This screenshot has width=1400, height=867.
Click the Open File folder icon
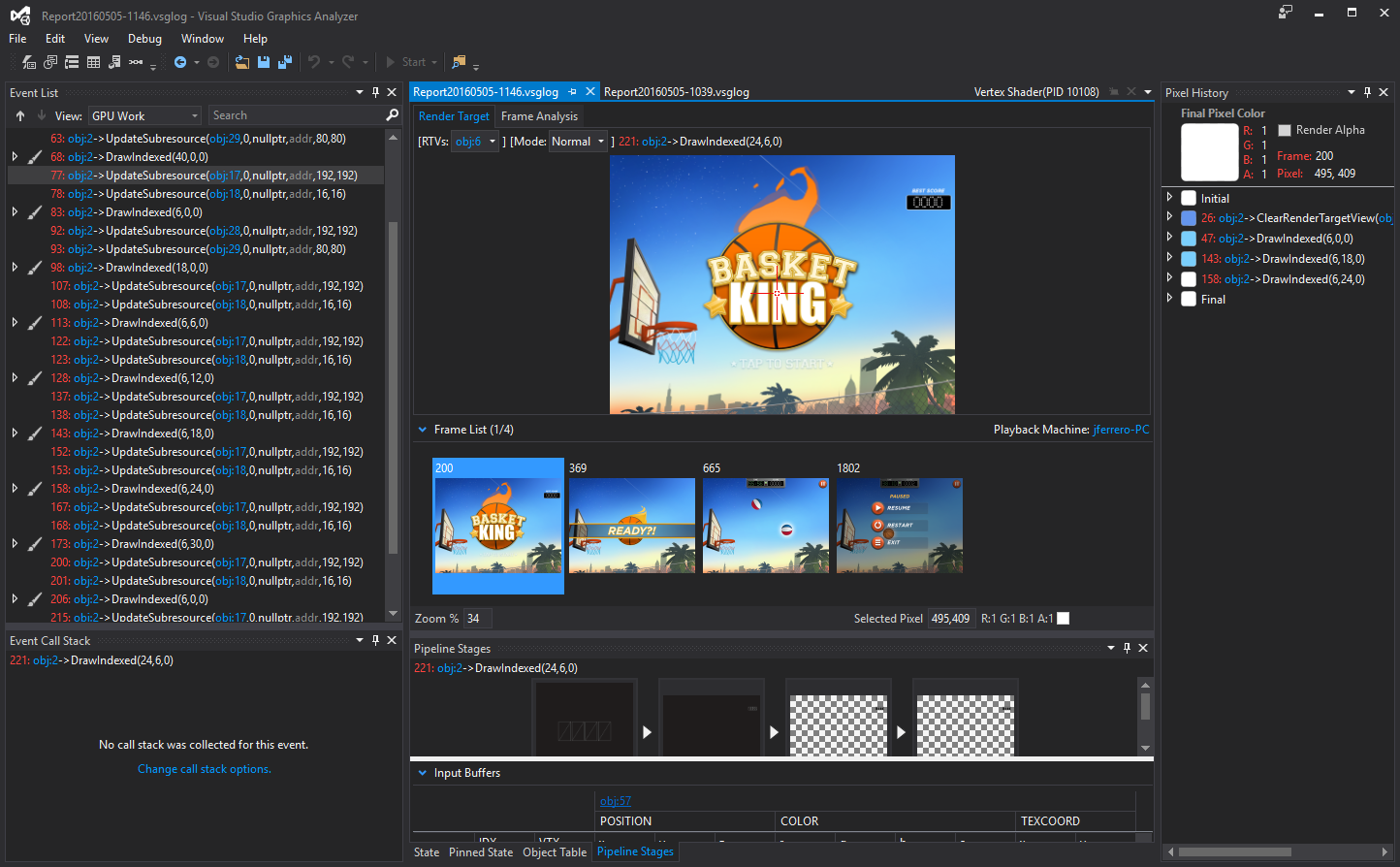click(241, 62)
